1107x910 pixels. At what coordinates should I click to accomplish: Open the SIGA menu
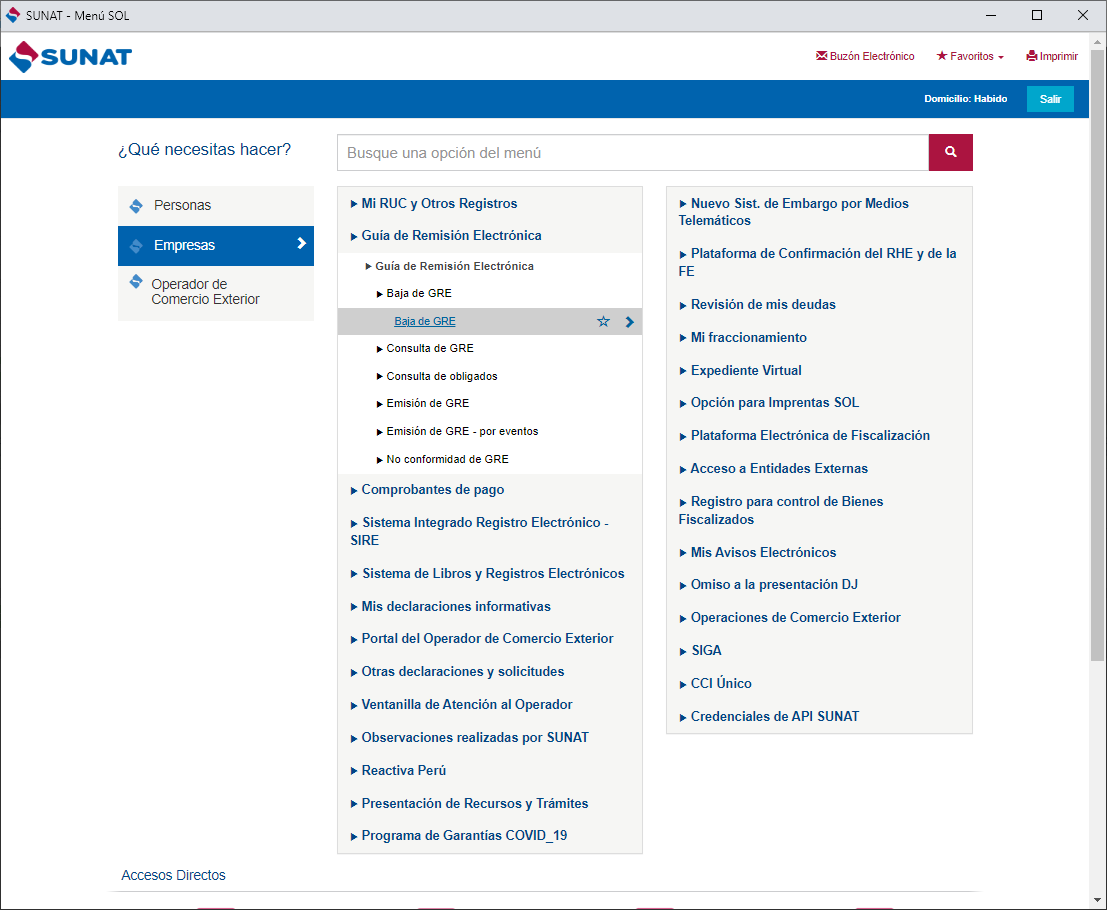coord(700,650)
